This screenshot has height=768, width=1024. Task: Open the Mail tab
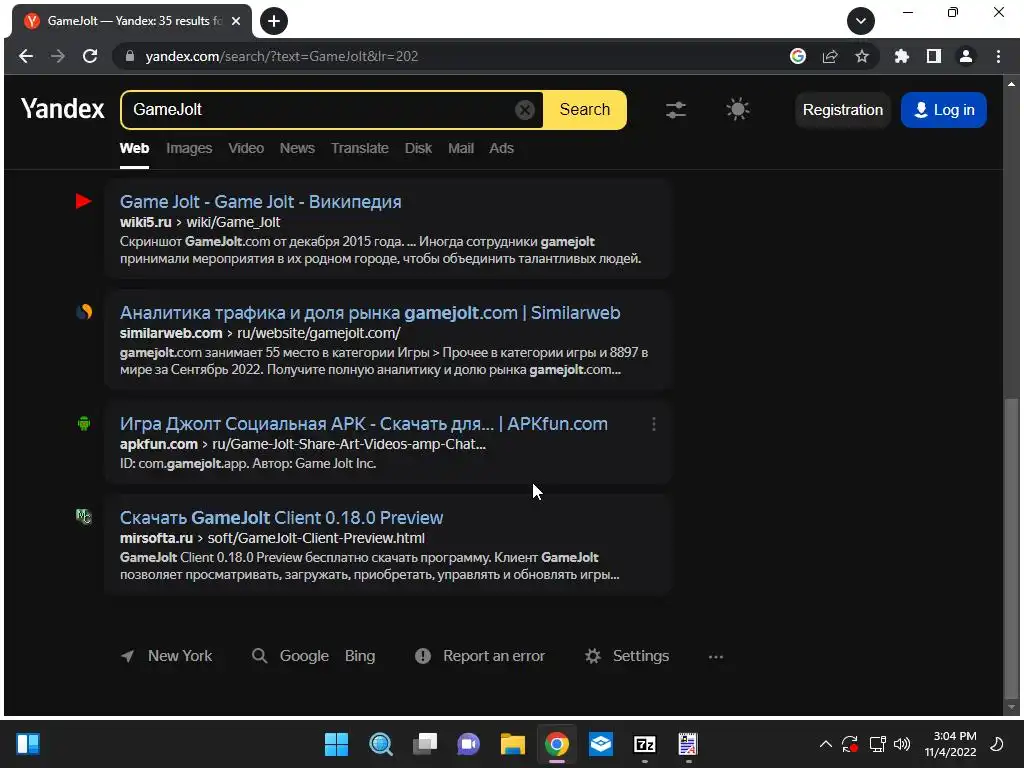(460, 148)
